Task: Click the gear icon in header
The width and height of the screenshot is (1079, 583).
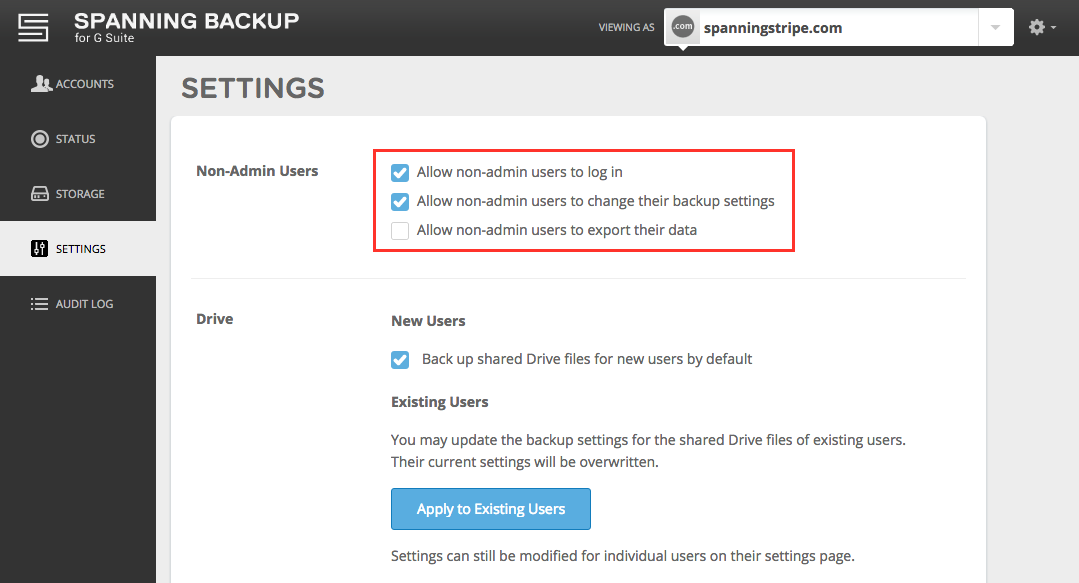Action: [1036, 28]
